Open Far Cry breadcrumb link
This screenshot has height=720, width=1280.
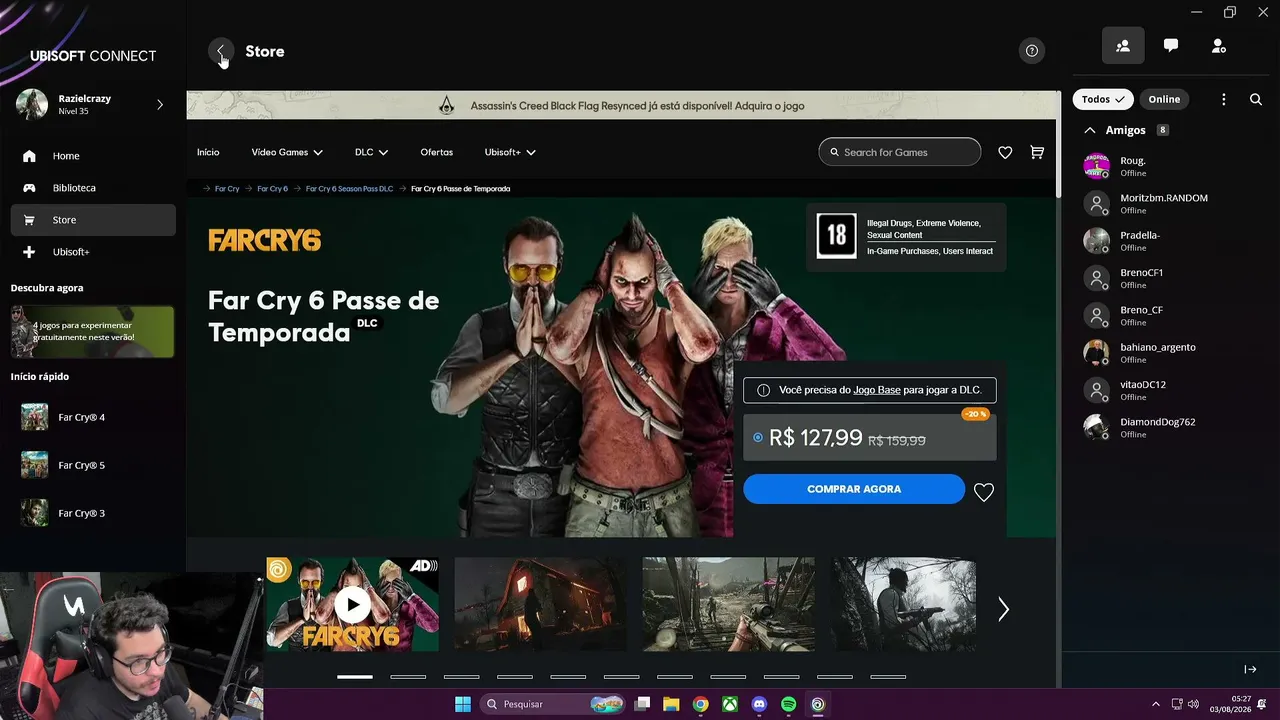pyautogui.click(x=227, y=189)
